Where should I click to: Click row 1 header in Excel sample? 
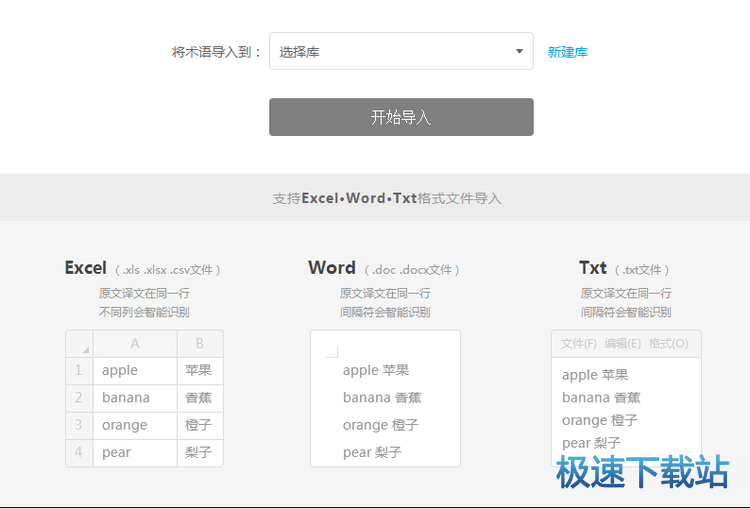tap(79, 370)
